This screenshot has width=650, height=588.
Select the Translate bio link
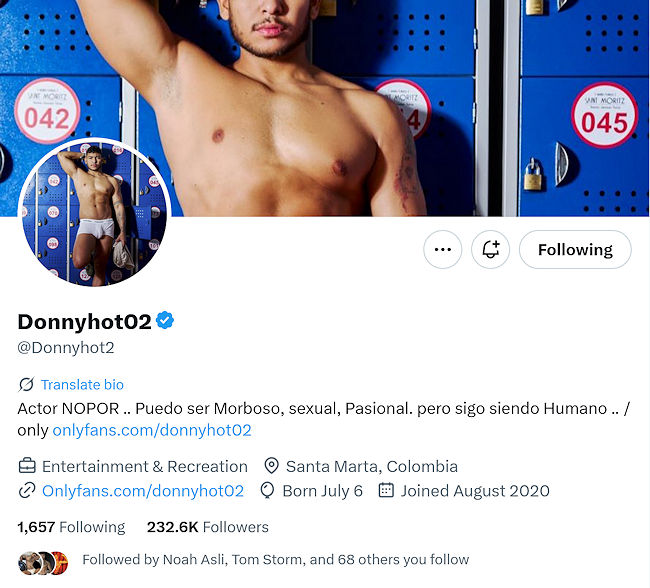(82, 384)
